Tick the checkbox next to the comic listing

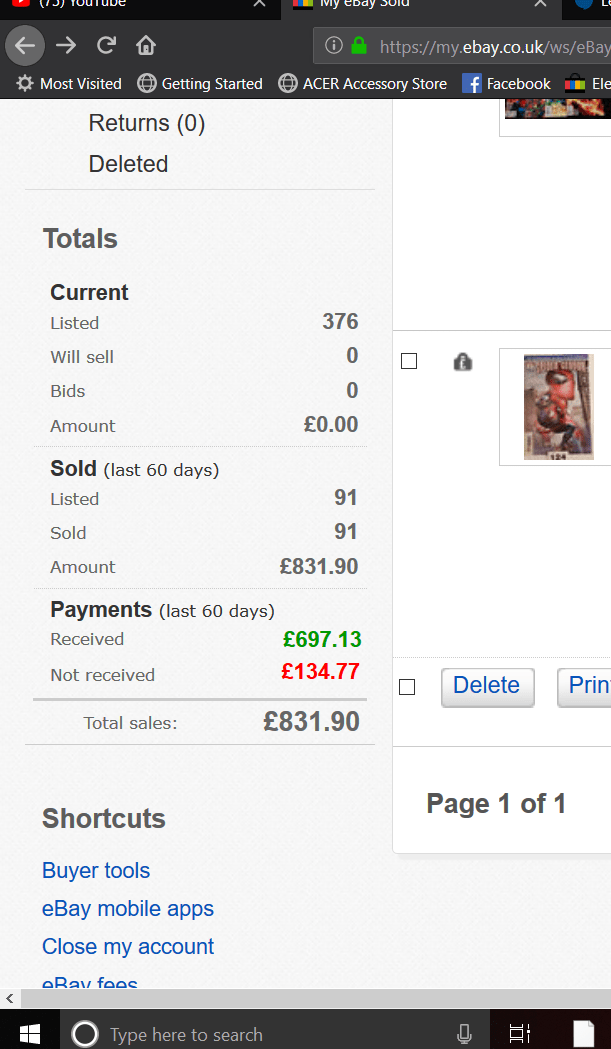408,361
